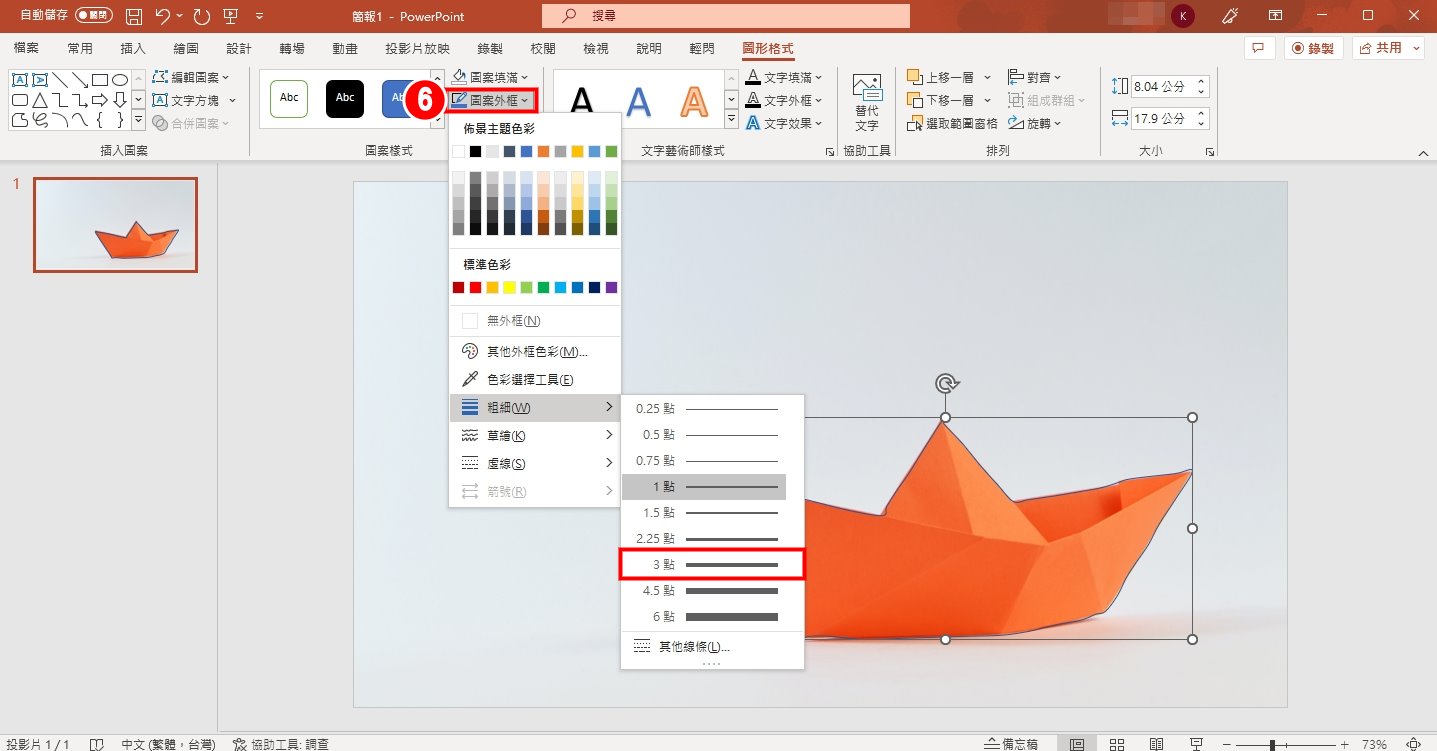Open Customize Quick Access Toolbar dropdown
The height and width of the screenshot is (751, 1437).
coord(260,16)
